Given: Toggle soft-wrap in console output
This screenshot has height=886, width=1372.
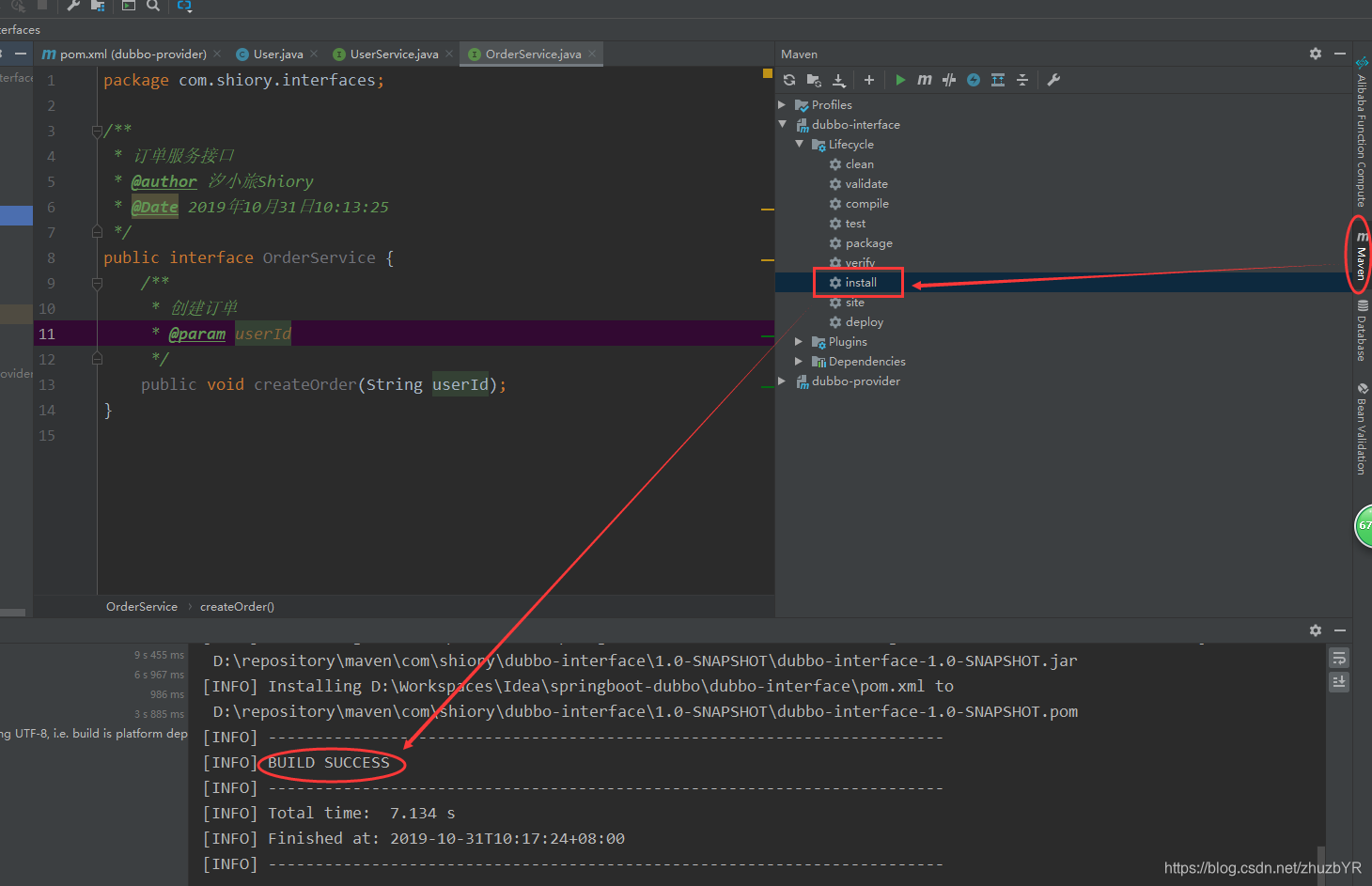Looking at the screenshot, I should tap(1339, 658).
